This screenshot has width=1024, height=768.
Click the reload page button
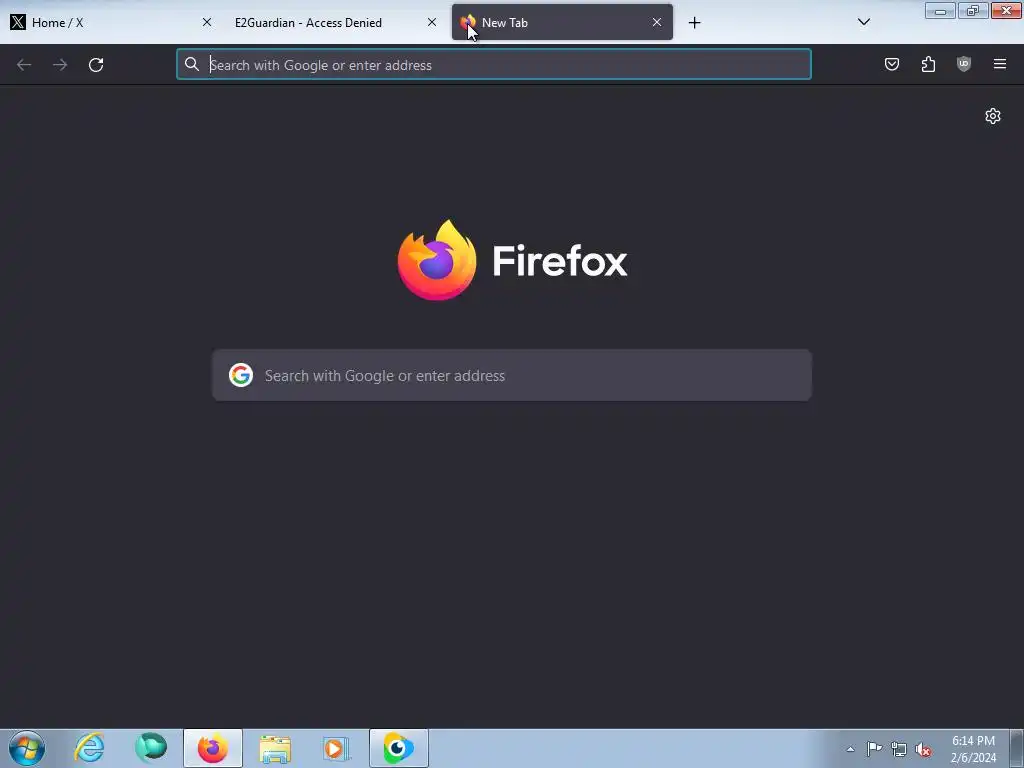[96, 65]
